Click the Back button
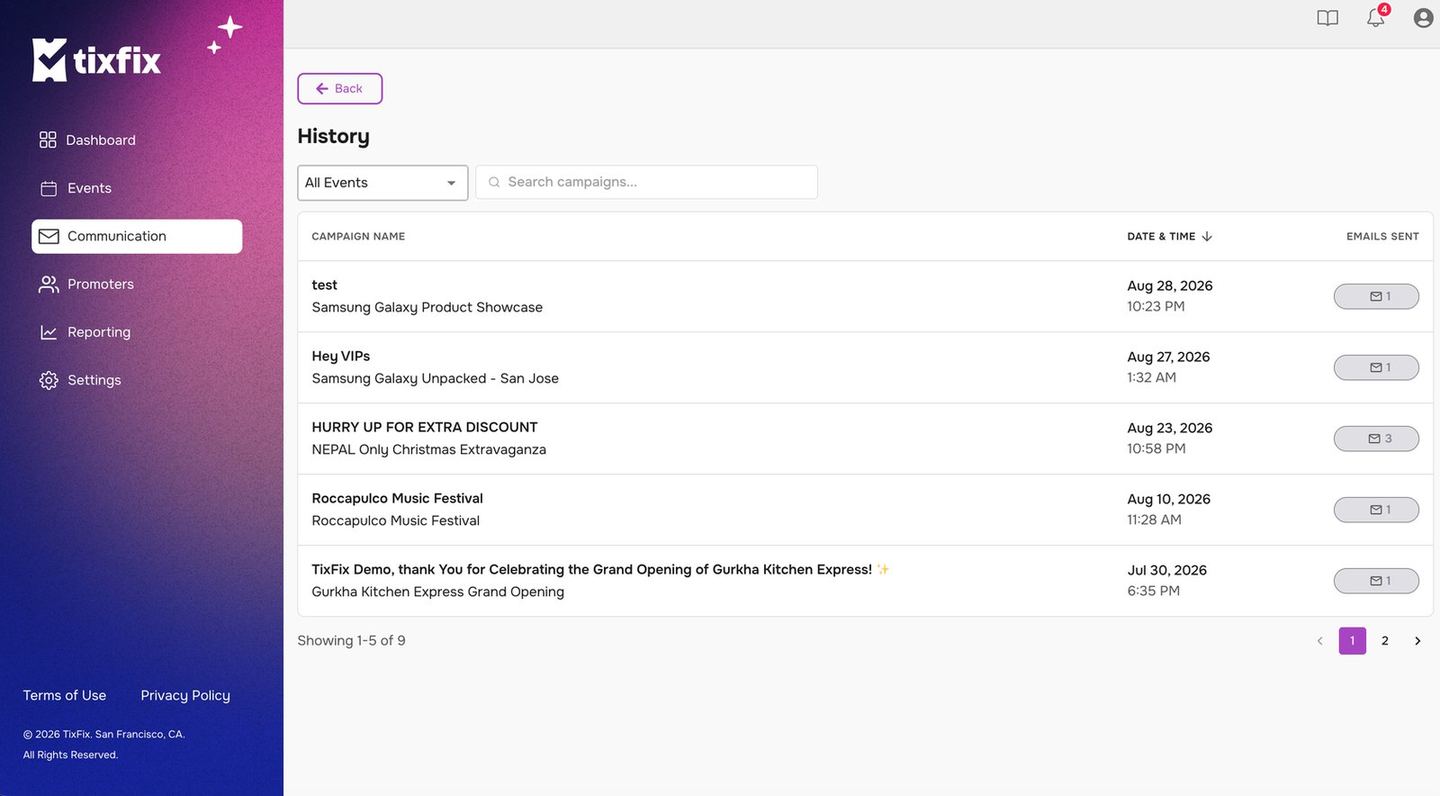 [340, 89]
